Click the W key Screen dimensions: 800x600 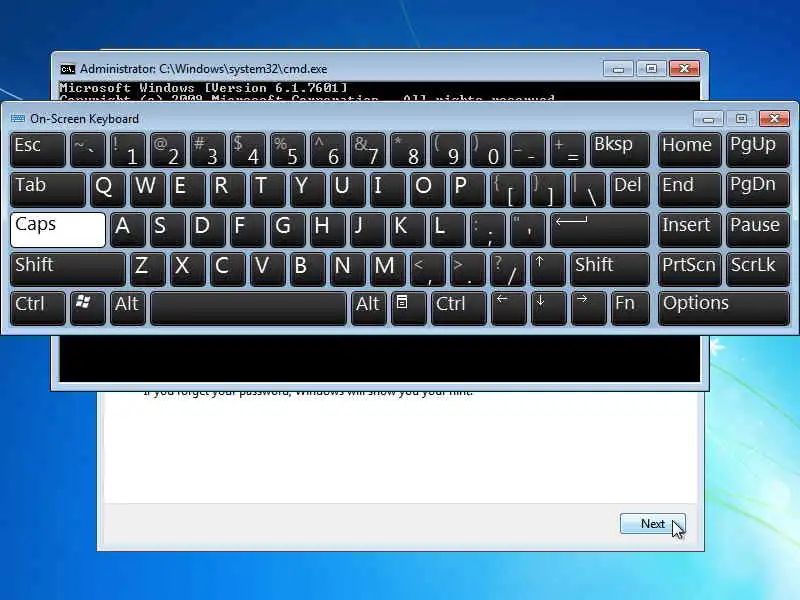(x=147, y=189)
